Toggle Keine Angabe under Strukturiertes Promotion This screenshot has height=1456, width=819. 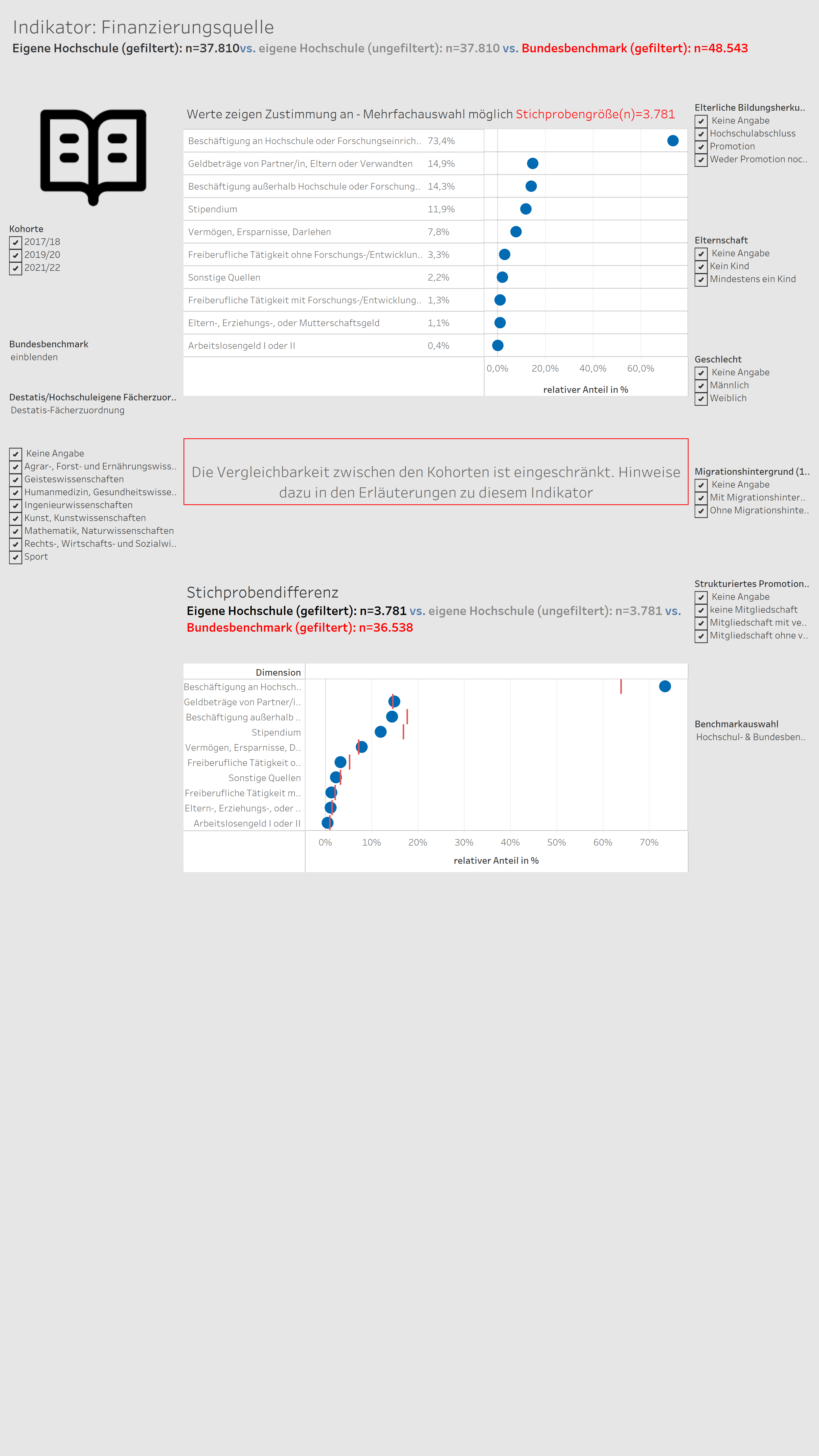701,597
